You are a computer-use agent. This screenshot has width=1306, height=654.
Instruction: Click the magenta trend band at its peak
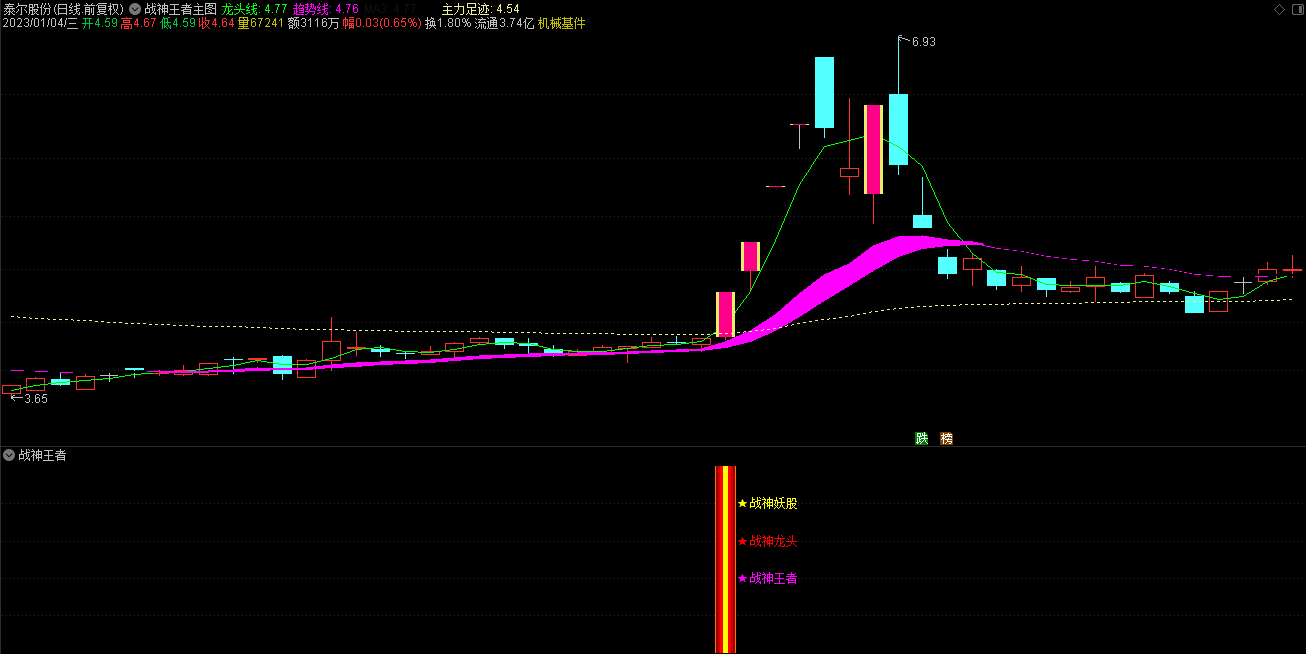(x=910, y=242)
